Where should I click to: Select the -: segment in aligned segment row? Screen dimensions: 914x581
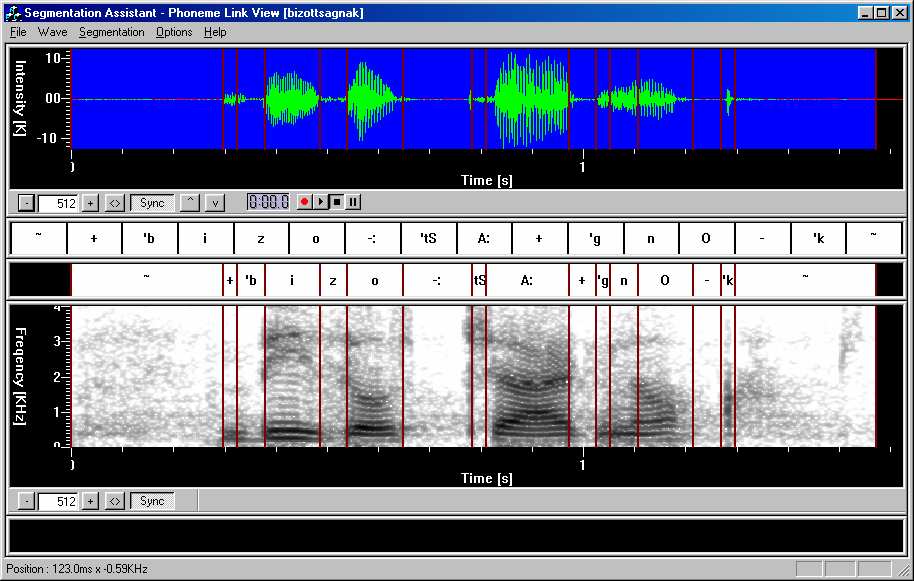point(437,280)
